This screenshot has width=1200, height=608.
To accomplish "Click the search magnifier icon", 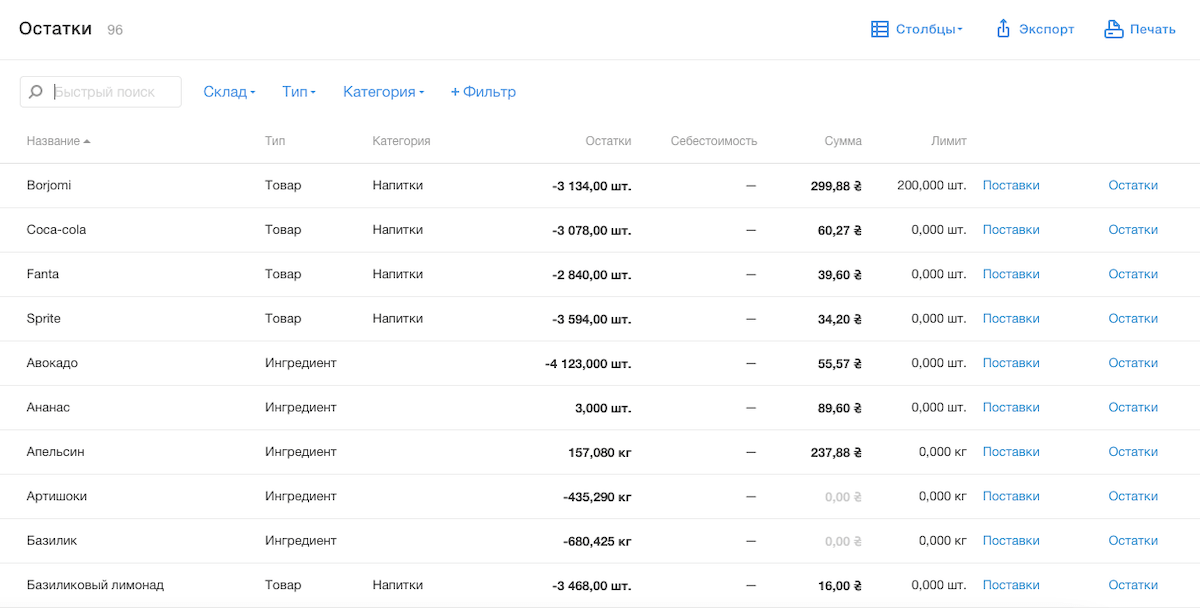I will 36,92.
